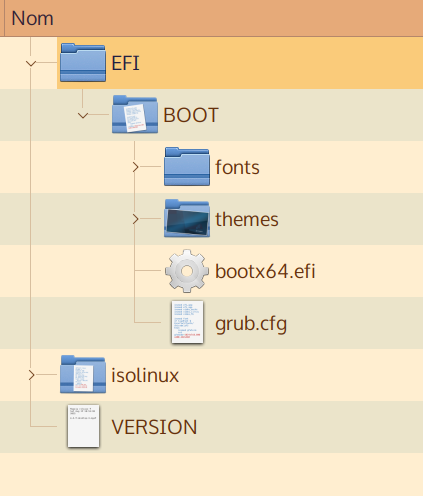The width and height of the screenshot is (423, 496).
Task: Click the fonts folder icon
Action: click(x=187, y=167)
